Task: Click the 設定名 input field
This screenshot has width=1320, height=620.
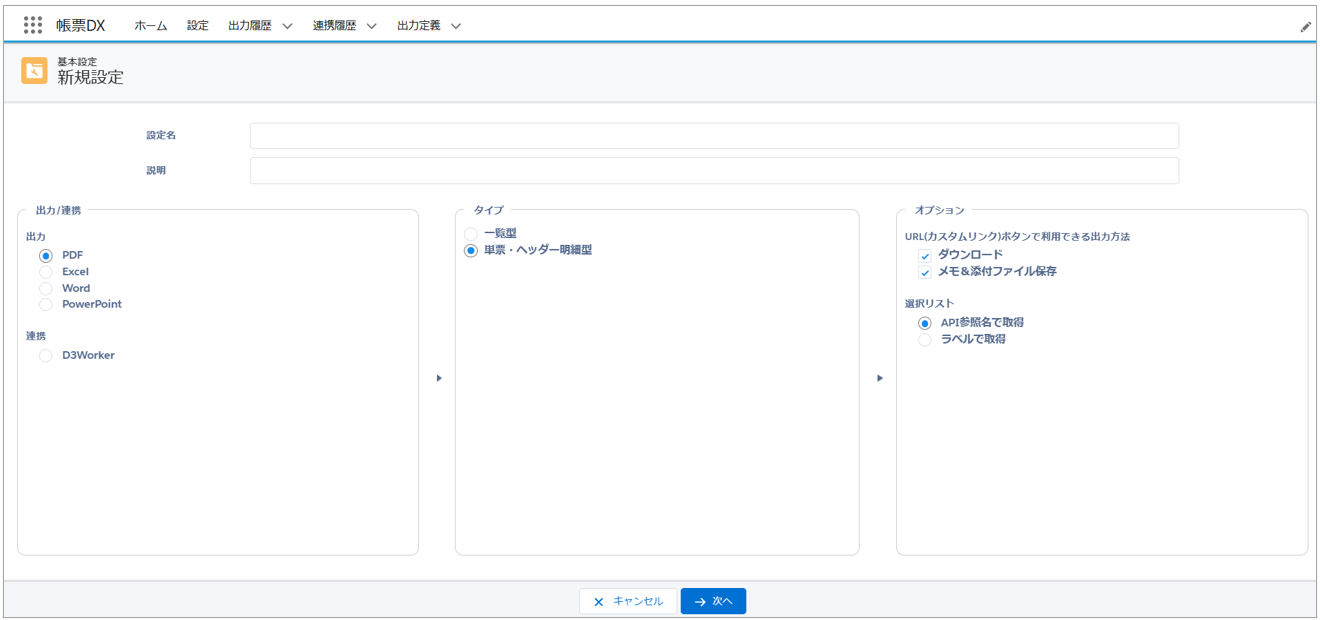Action: point(714,136)
